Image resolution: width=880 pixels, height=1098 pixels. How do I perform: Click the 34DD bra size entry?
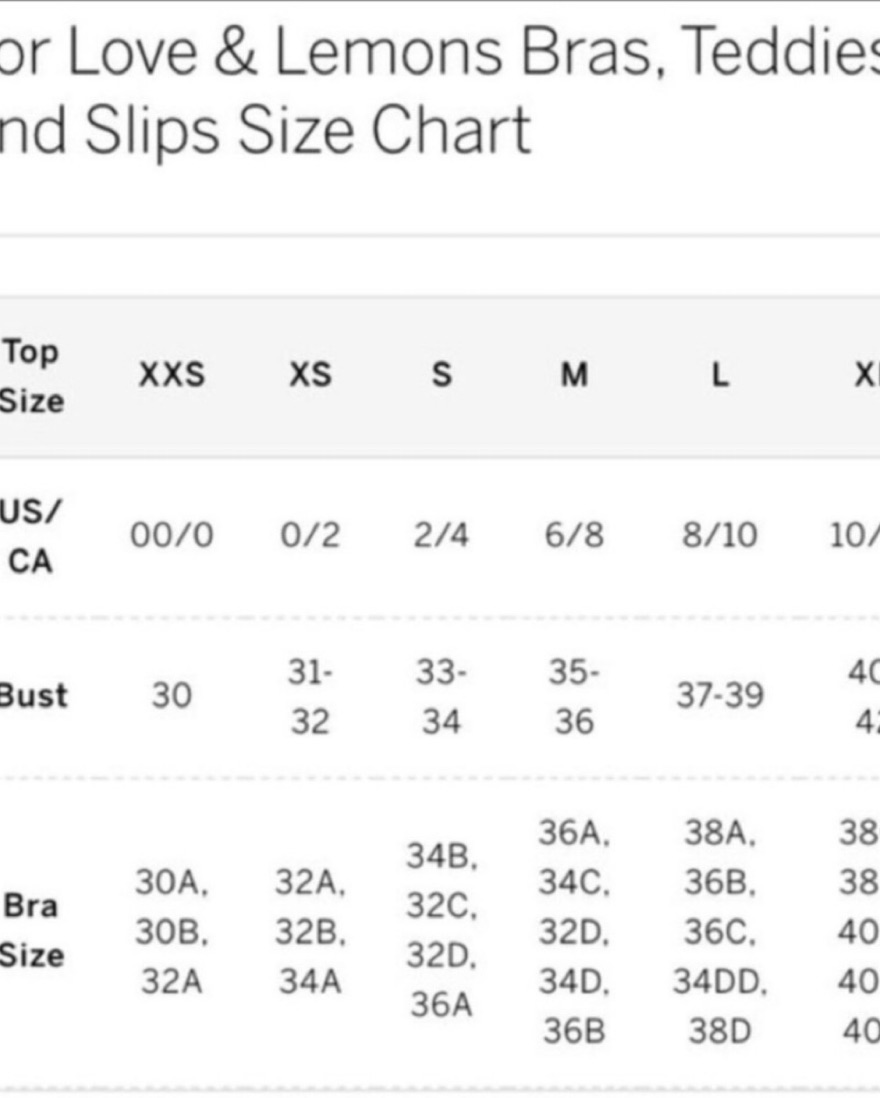coord(718,983)
